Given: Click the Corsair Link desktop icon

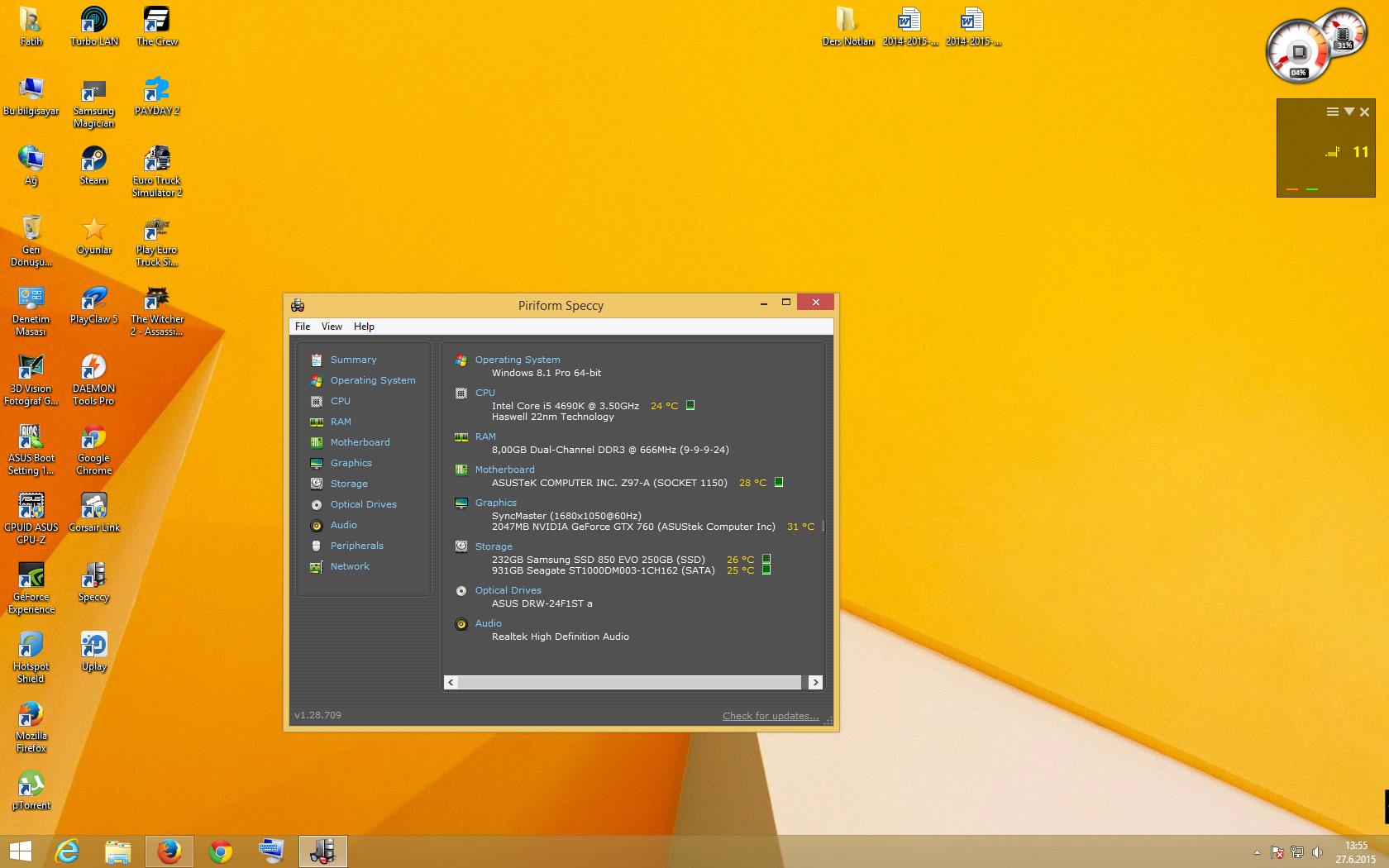Looking at the screenshot, I should click(93, 513).
